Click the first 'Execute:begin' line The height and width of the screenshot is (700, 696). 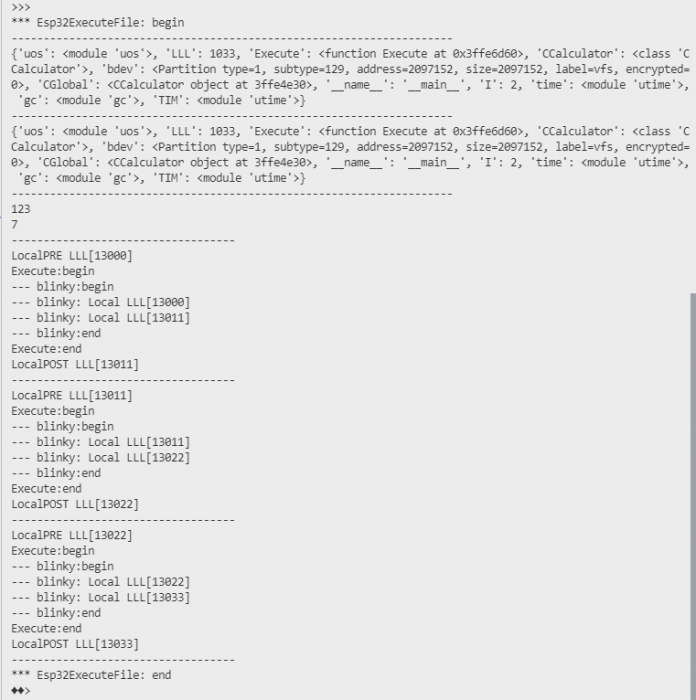53,271
